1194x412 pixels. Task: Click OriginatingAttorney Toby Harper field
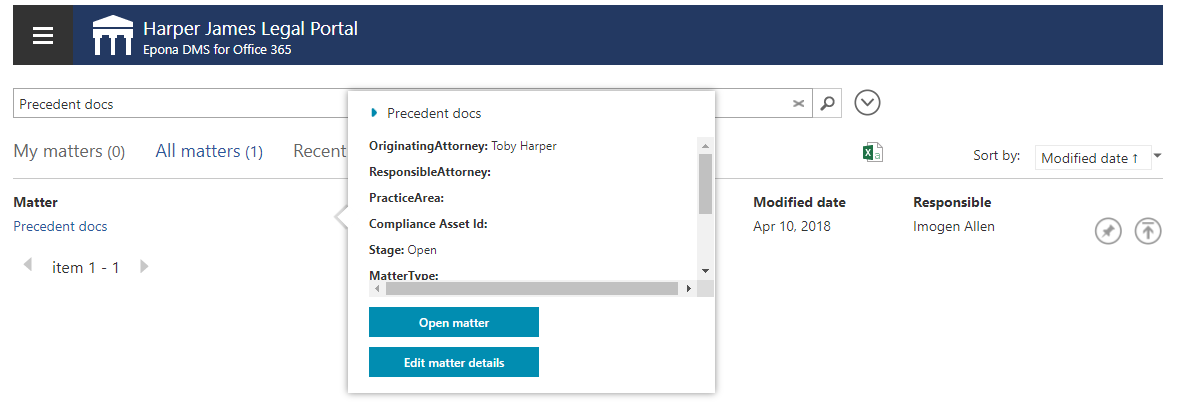[463, 145]
